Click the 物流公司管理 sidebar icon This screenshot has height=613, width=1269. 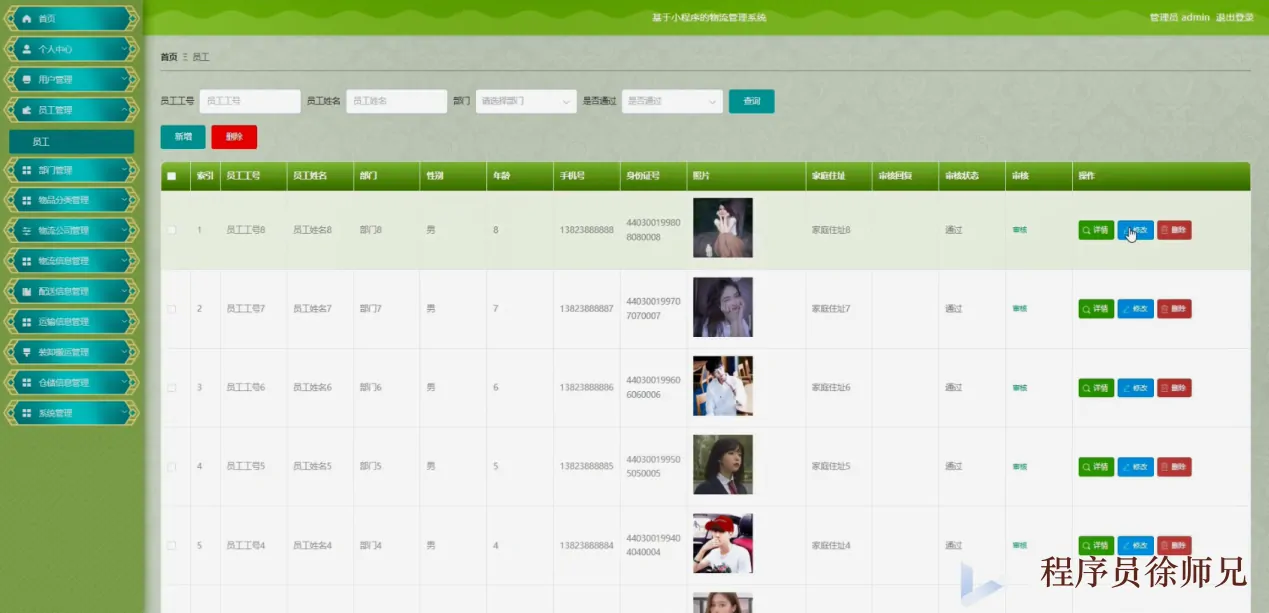(x=27, y=231)
